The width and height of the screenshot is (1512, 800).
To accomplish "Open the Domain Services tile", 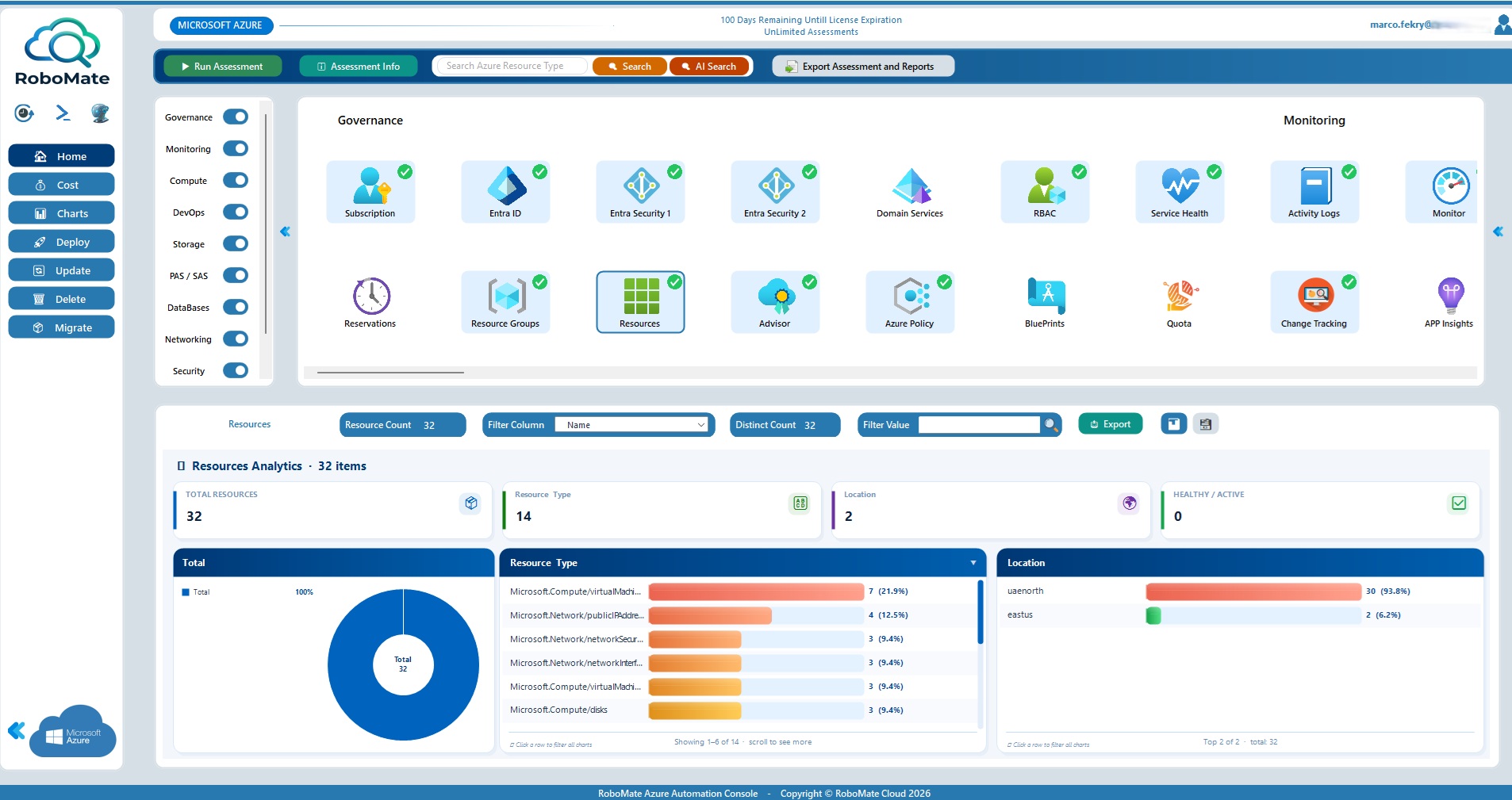I will point(910,192).
